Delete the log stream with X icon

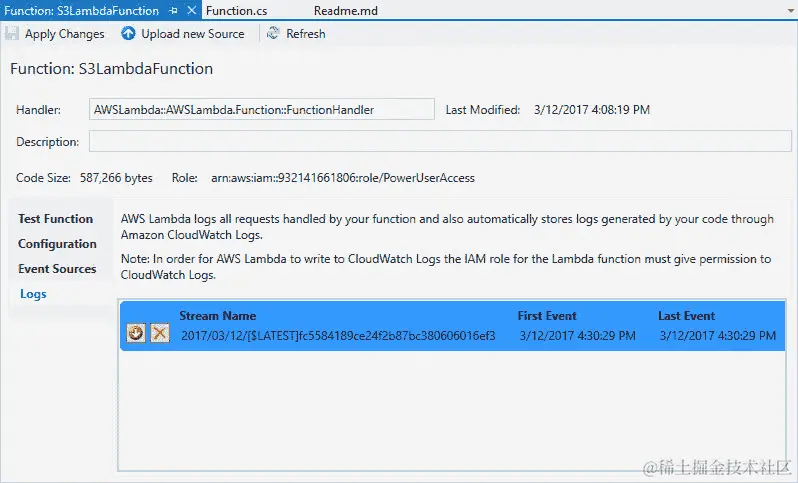(160, 333)
